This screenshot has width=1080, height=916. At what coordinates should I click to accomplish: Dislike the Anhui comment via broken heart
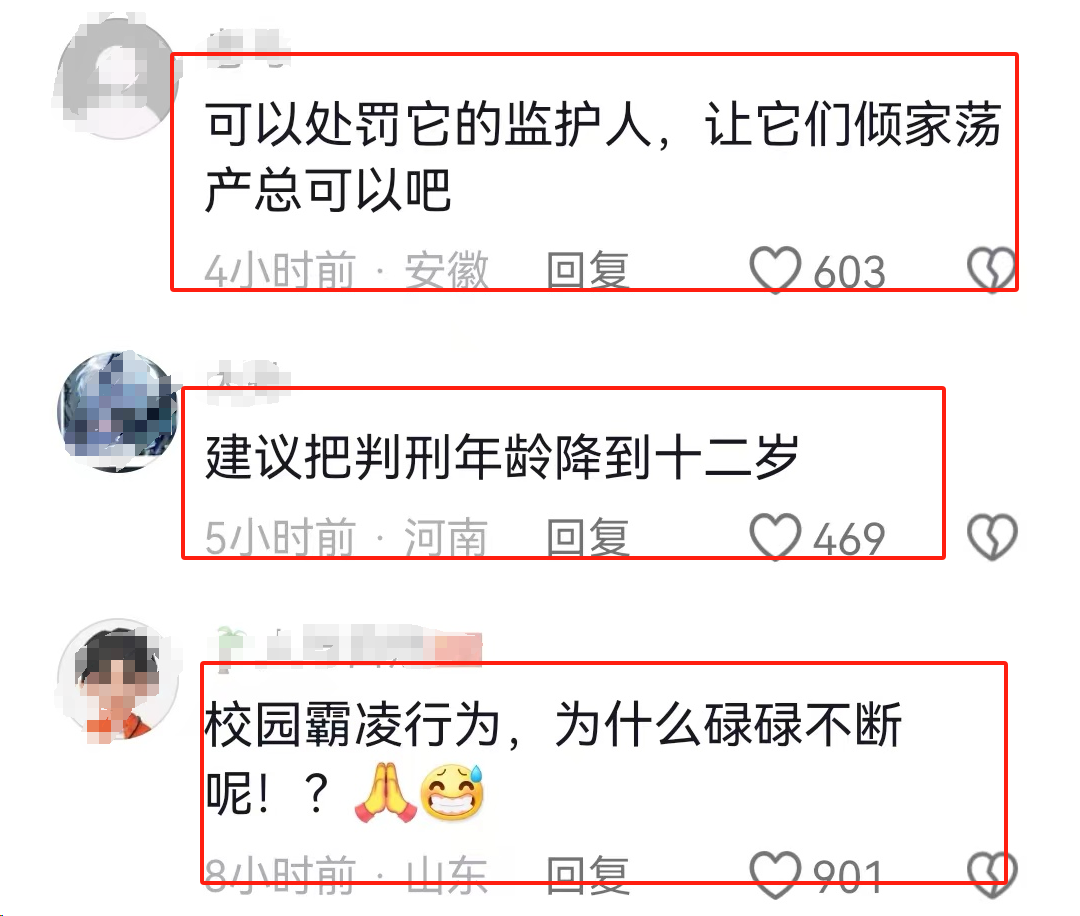tap(992, 270)
